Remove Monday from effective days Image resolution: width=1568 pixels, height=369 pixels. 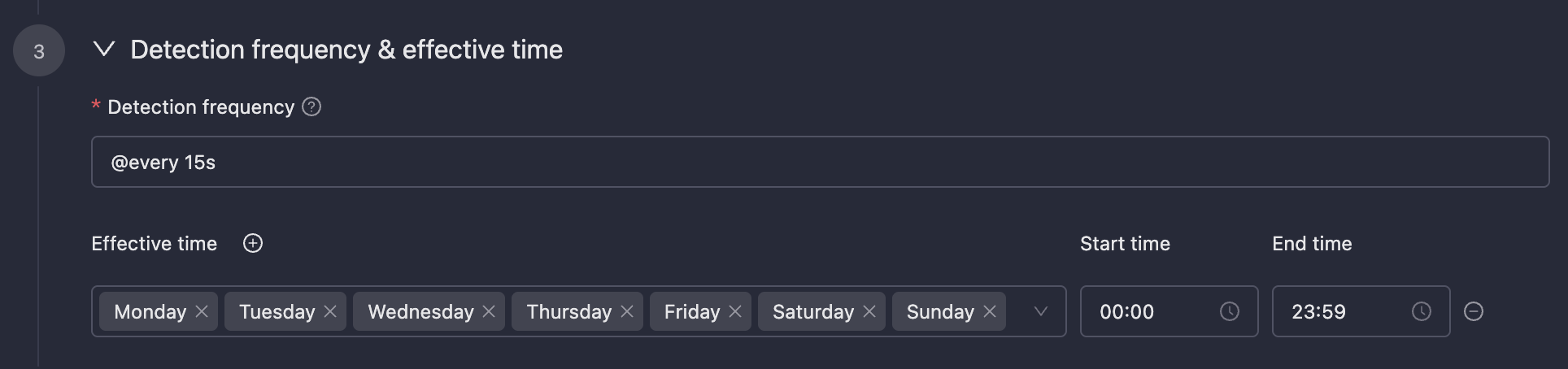[x=202, y=311]
